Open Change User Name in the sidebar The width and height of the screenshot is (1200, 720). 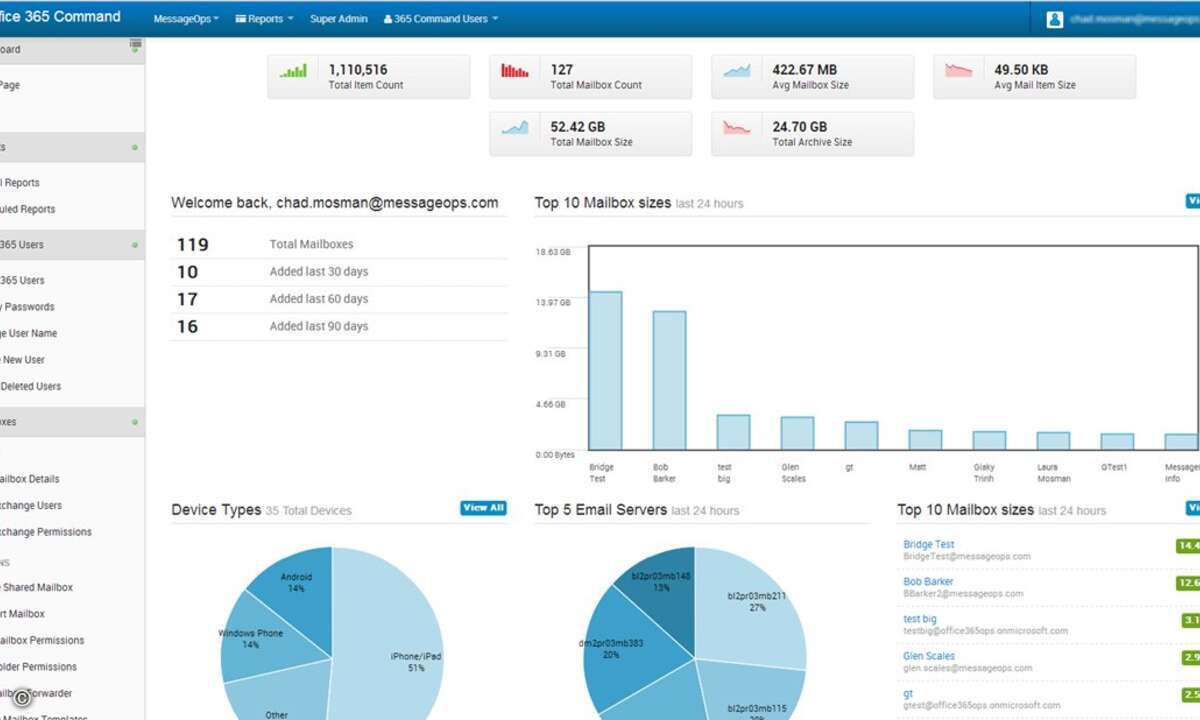coord(29,333)
